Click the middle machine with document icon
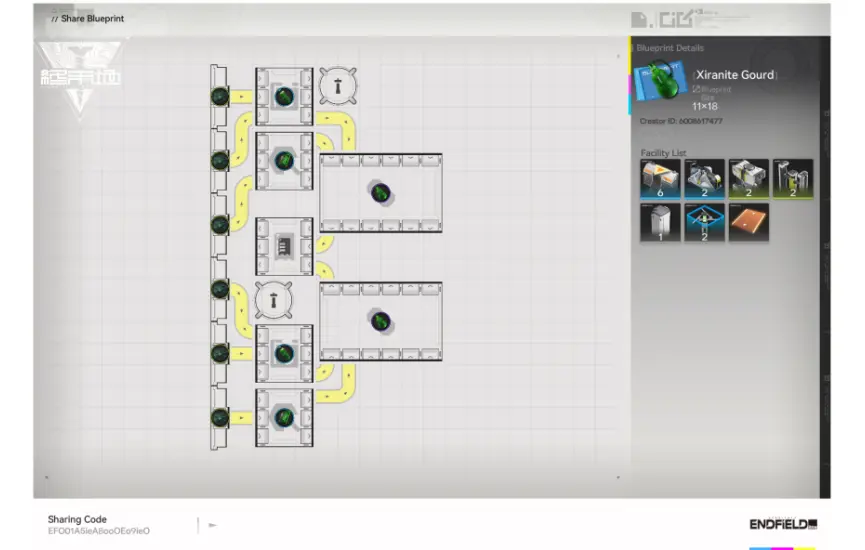The image size is (865, 550). click(x=284, y=245)
